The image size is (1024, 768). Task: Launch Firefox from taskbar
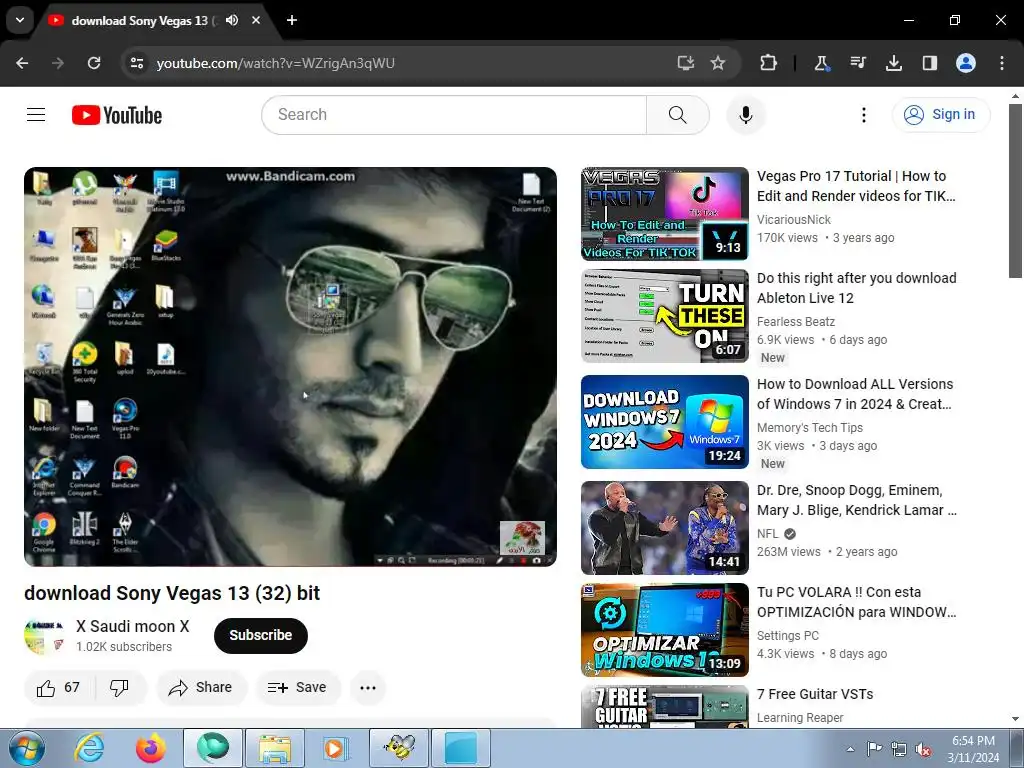tap(150, 748)
